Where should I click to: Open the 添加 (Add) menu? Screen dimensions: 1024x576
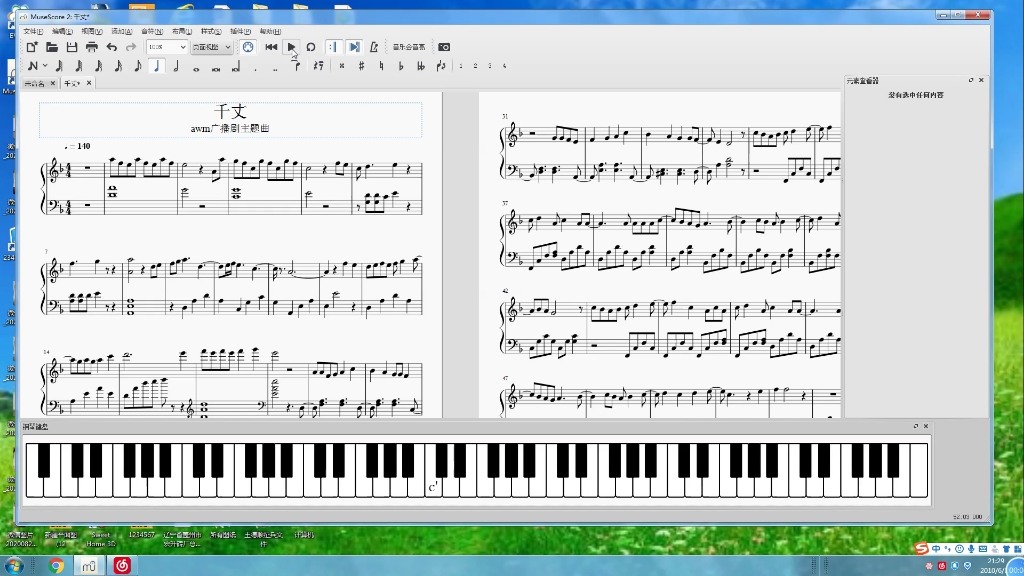click(x=121, y=31)
